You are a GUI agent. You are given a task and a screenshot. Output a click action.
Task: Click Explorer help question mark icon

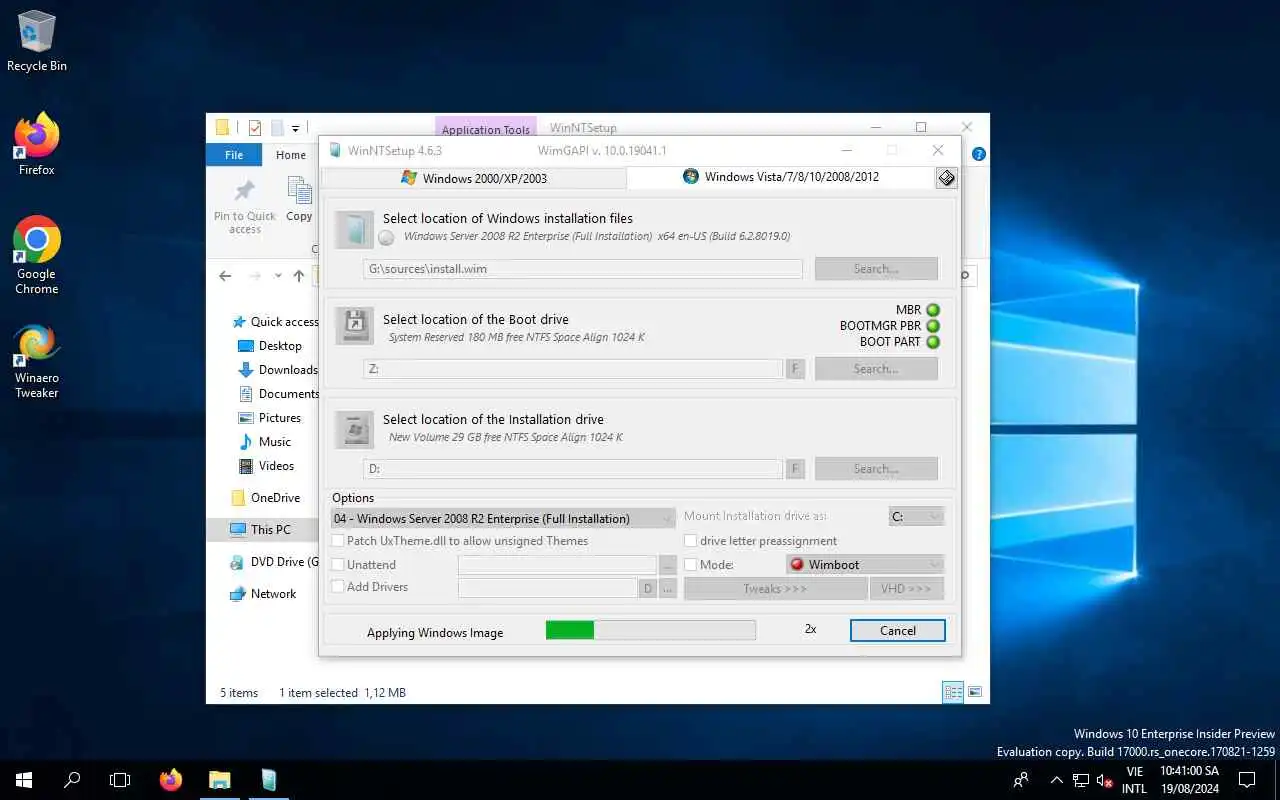(979, 154)
